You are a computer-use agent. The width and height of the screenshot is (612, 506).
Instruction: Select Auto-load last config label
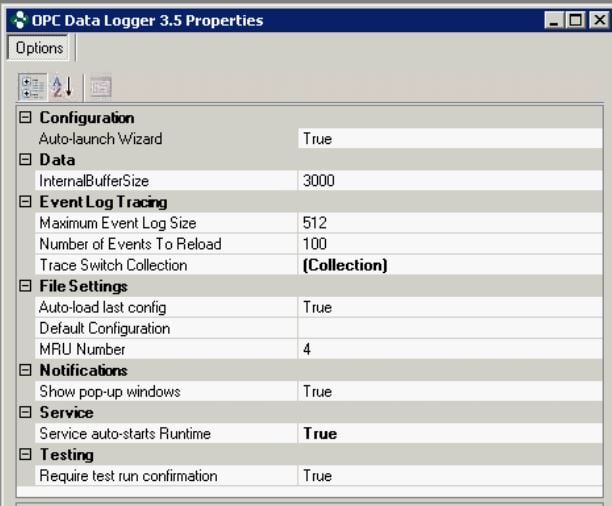pyautogui.click(x=103, y=307)
